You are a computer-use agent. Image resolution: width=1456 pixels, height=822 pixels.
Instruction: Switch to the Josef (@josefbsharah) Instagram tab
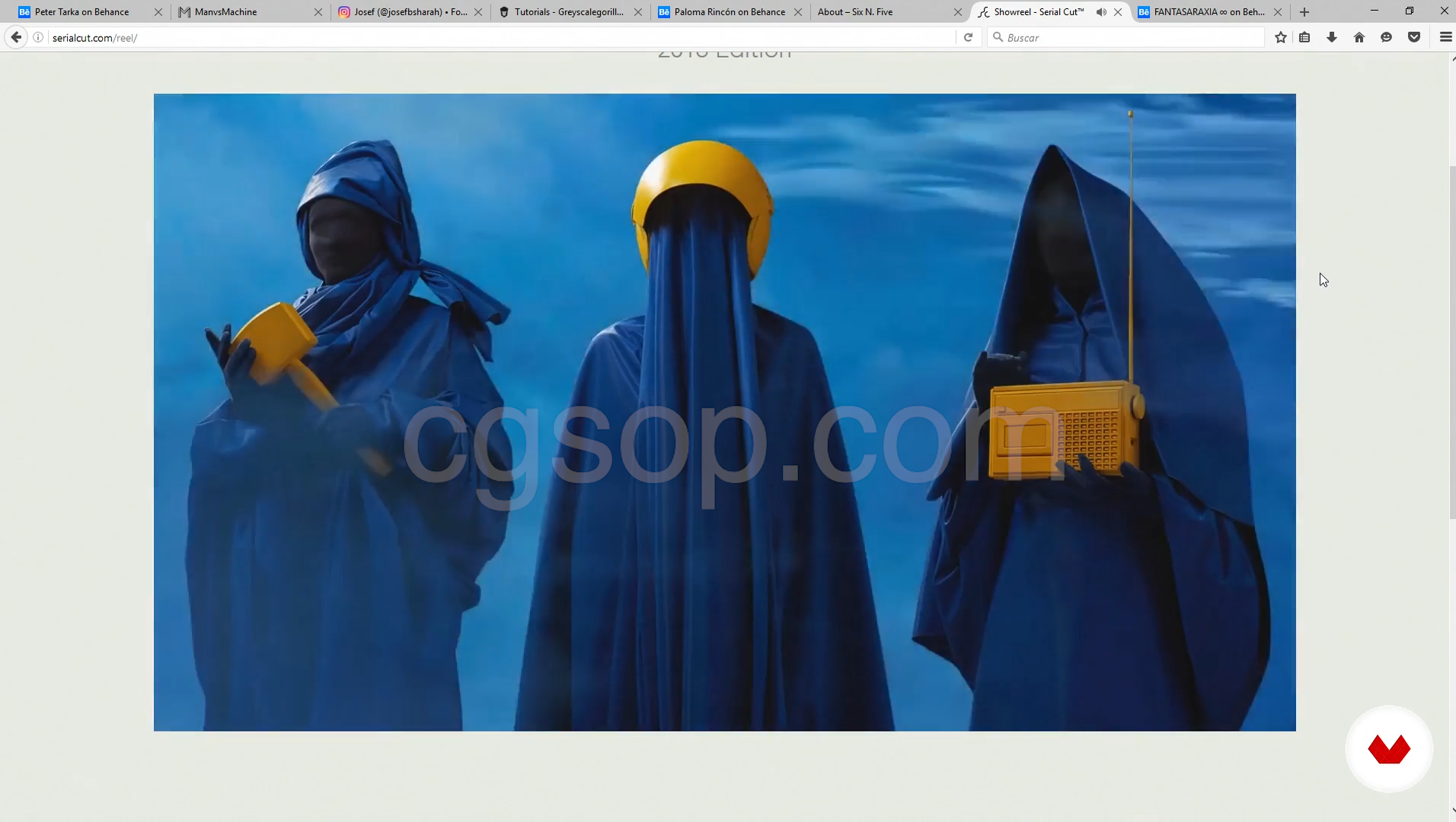click(411, 12)
